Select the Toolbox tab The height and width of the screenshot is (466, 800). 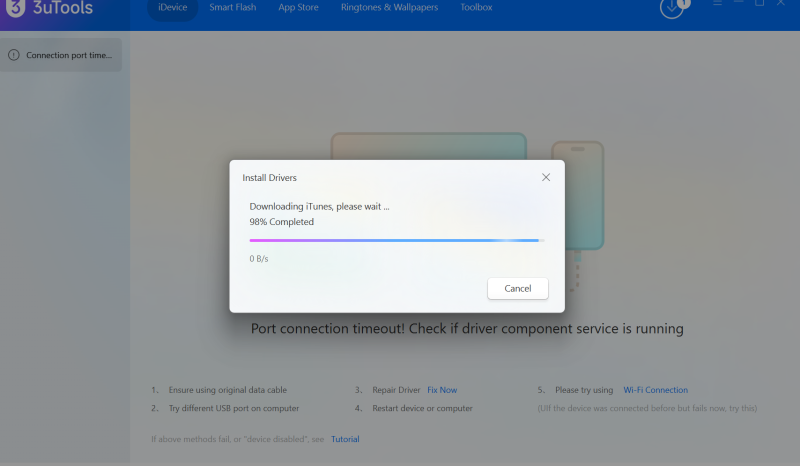click(476, 8)
